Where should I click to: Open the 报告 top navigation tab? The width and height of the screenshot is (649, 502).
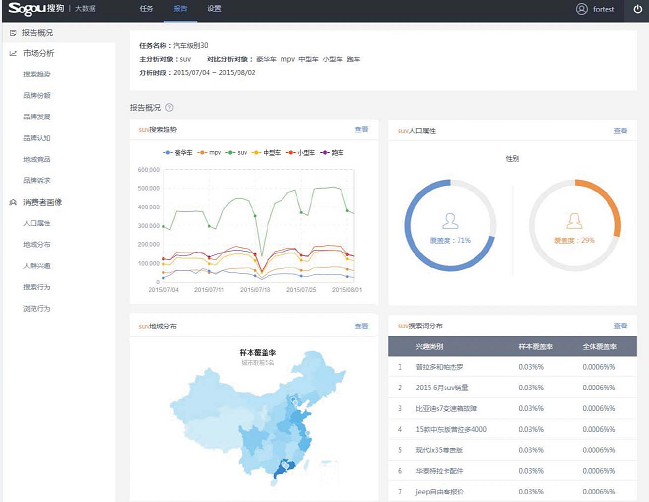[180, 9]
